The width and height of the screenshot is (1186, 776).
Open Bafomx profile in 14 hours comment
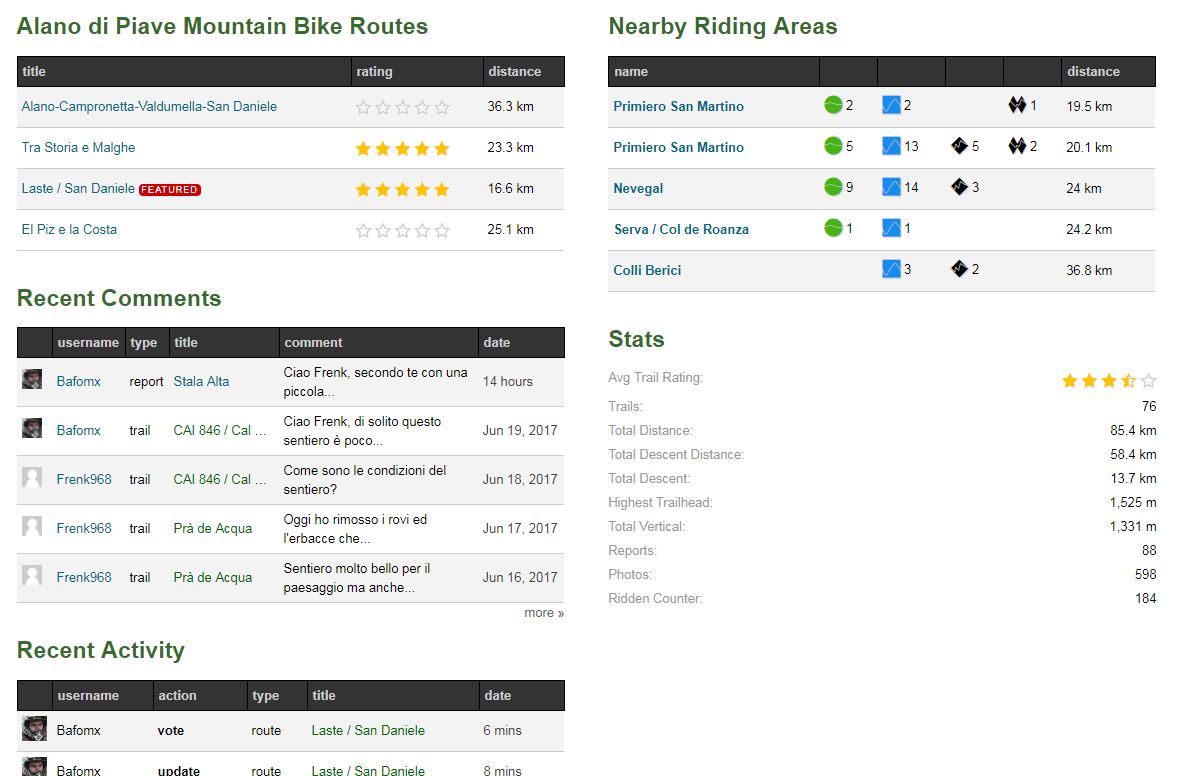pos(79,381)
